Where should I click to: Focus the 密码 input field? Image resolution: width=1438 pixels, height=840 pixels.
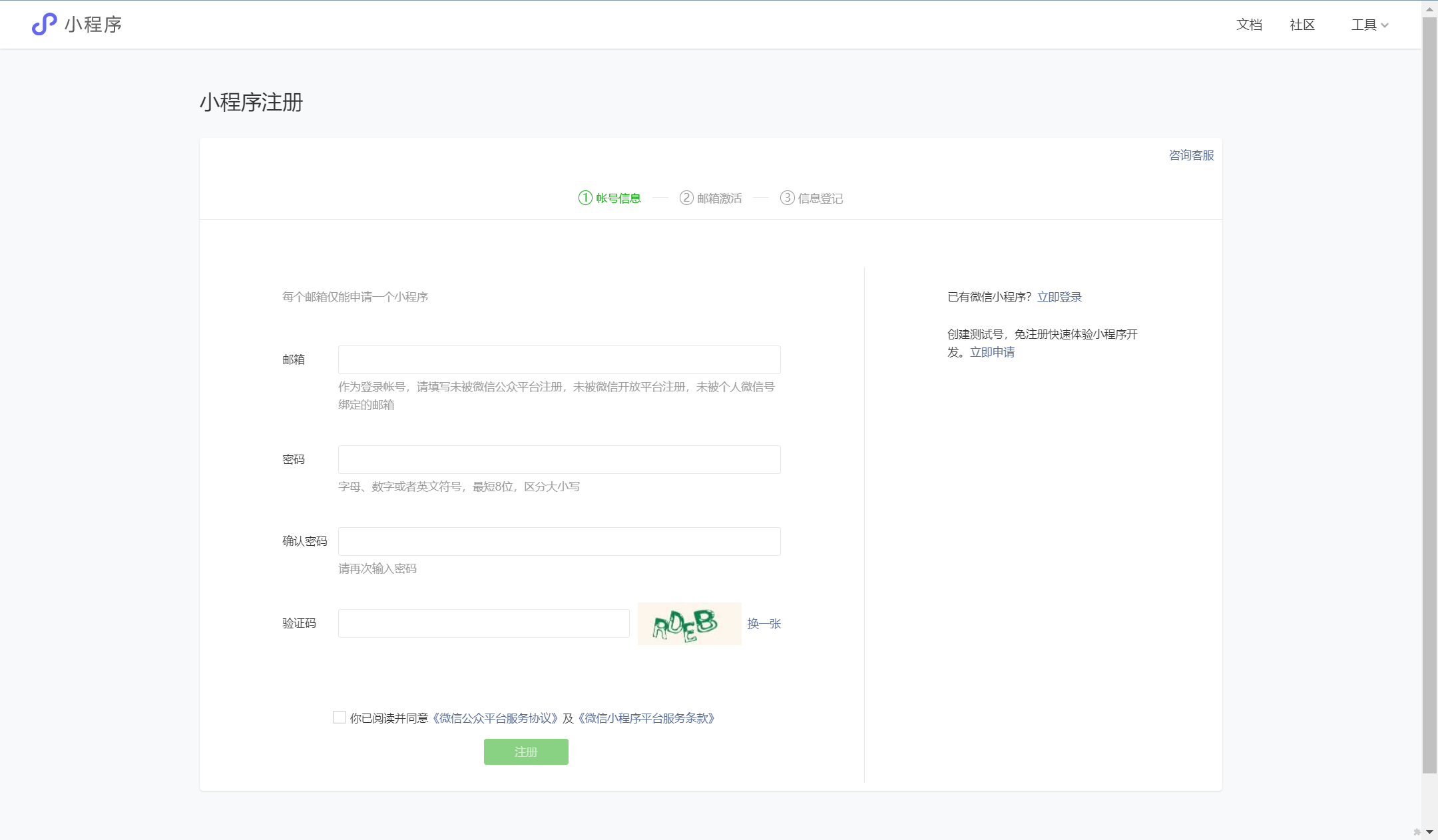[x=559, y=459]
